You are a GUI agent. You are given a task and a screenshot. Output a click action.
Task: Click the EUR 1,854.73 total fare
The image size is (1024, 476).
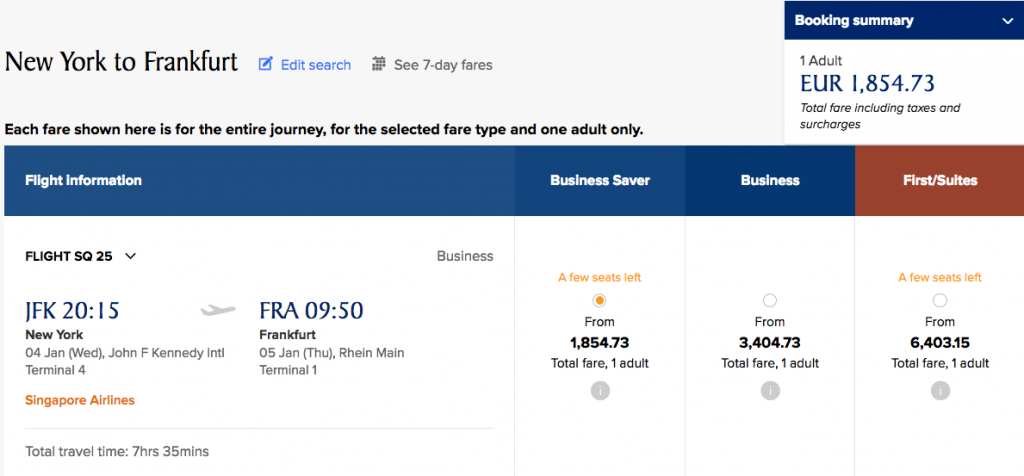pos(867,84)
